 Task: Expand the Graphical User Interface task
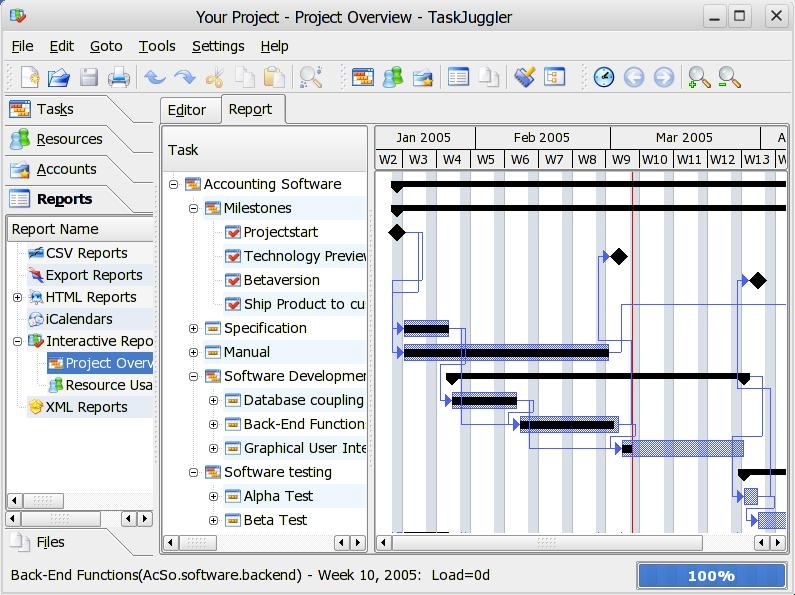pos(213,449)
